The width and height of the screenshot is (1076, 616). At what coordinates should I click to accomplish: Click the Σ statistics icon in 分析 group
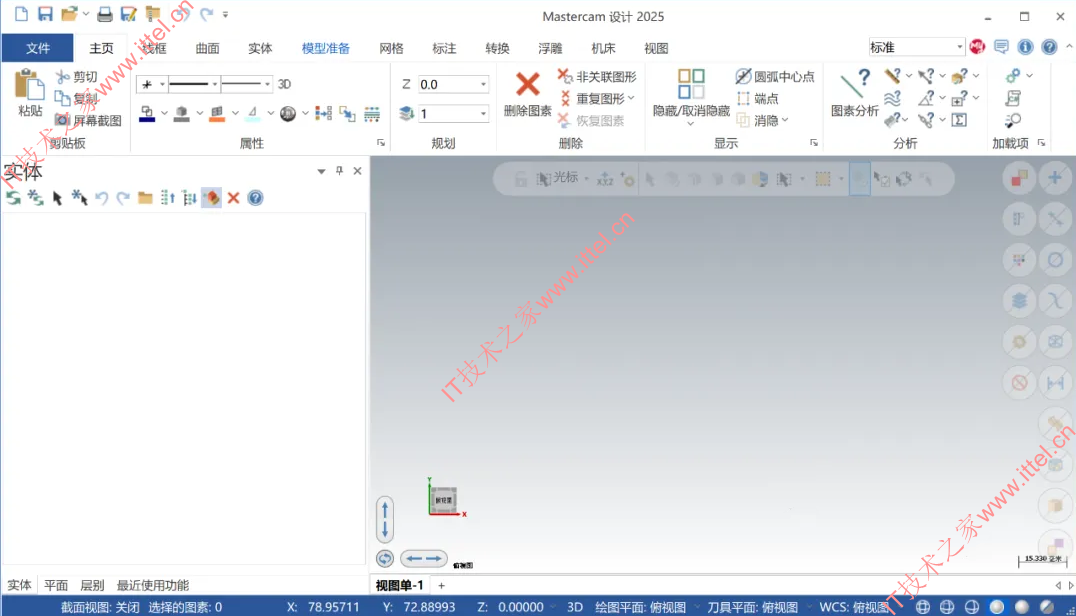(x=959, y=120)
